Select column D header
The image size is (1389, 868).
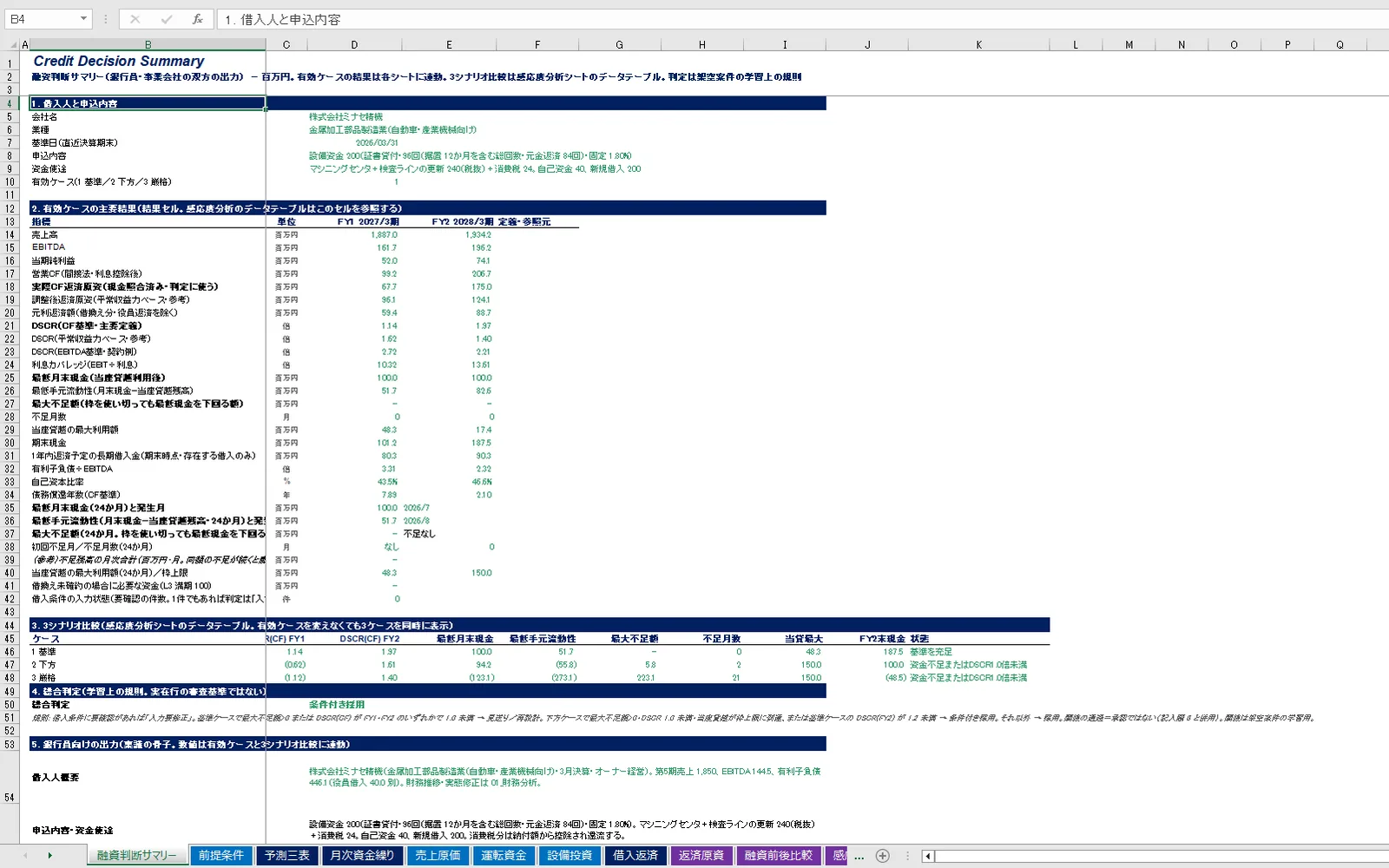(354, 44)
